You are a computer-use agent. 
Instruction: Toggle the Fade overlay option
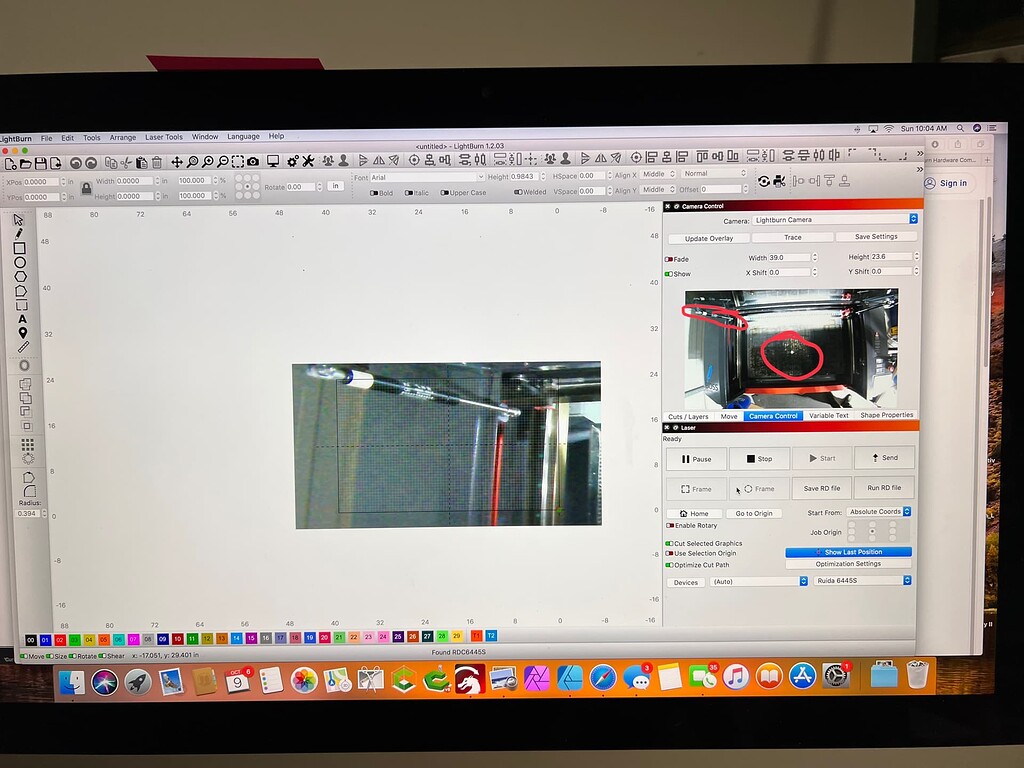point(671,259)
